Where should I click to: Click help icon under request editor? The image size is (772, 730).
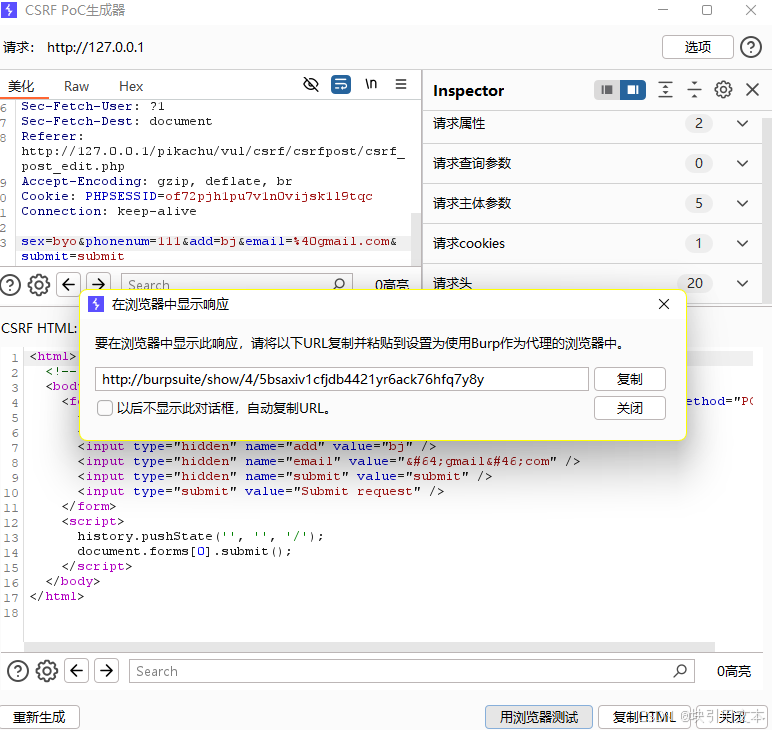tap(10, 285)
